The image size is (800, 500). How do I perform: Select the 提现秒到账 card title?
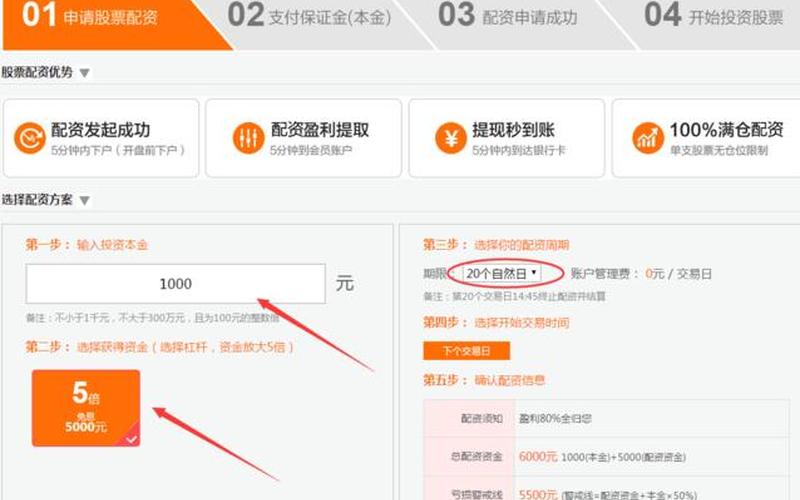pos(513,130)
